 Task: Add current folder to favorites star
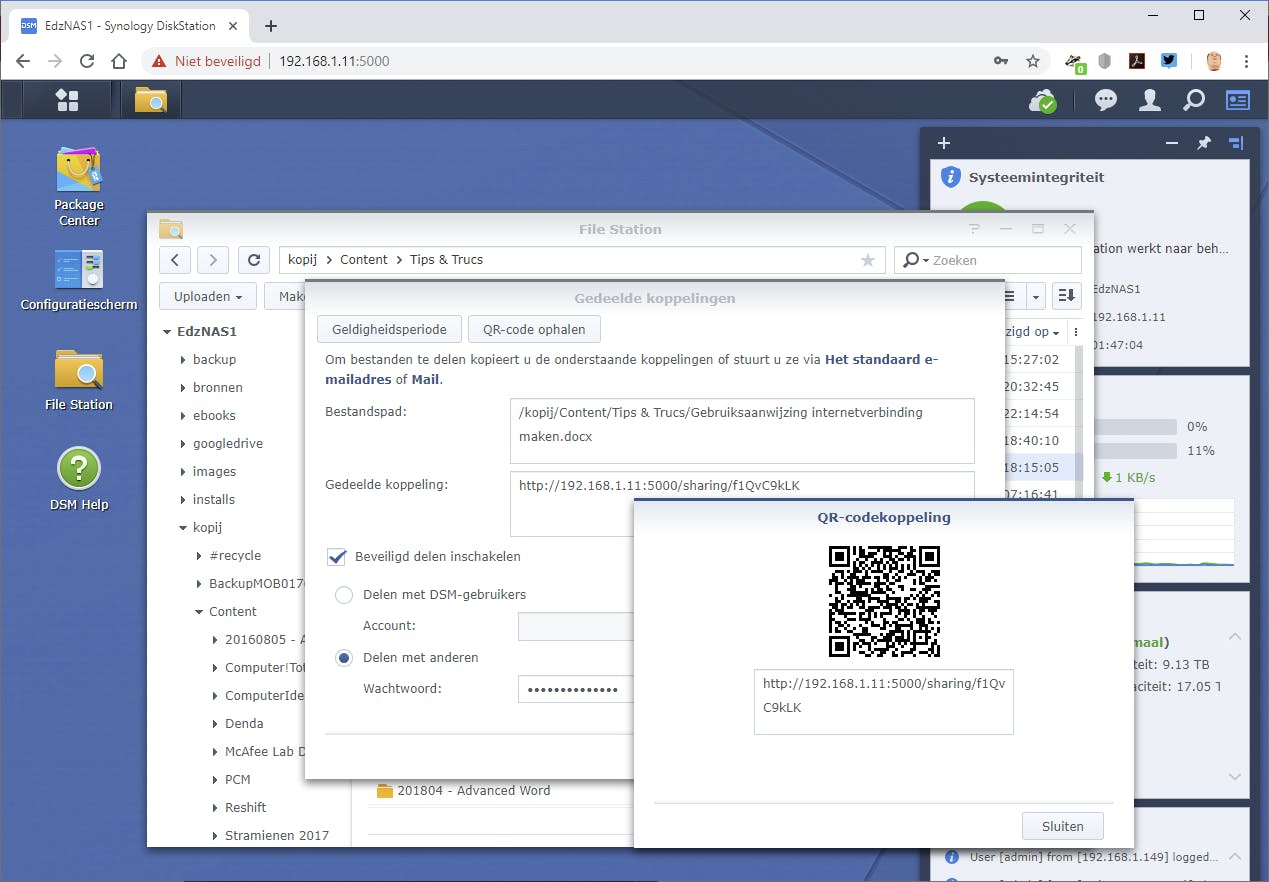click(x=868, y=260)
